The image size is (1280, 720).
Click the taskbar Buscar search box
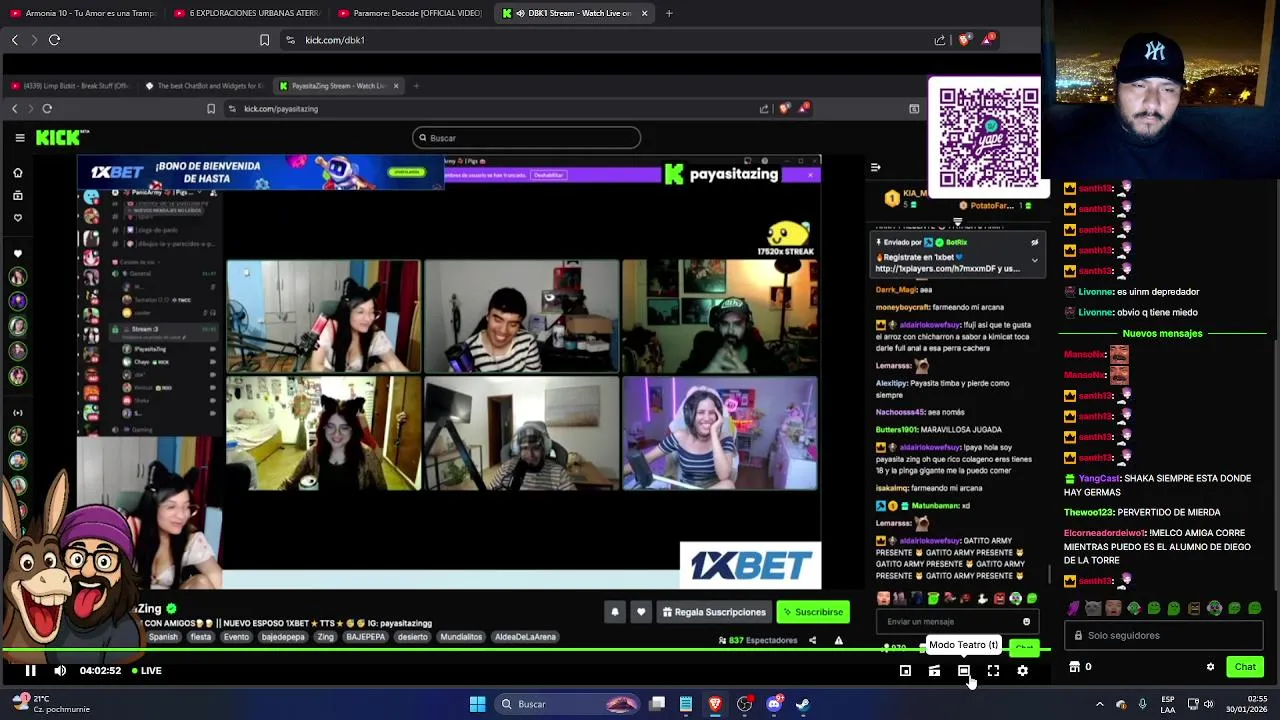[x=566, y=704]
